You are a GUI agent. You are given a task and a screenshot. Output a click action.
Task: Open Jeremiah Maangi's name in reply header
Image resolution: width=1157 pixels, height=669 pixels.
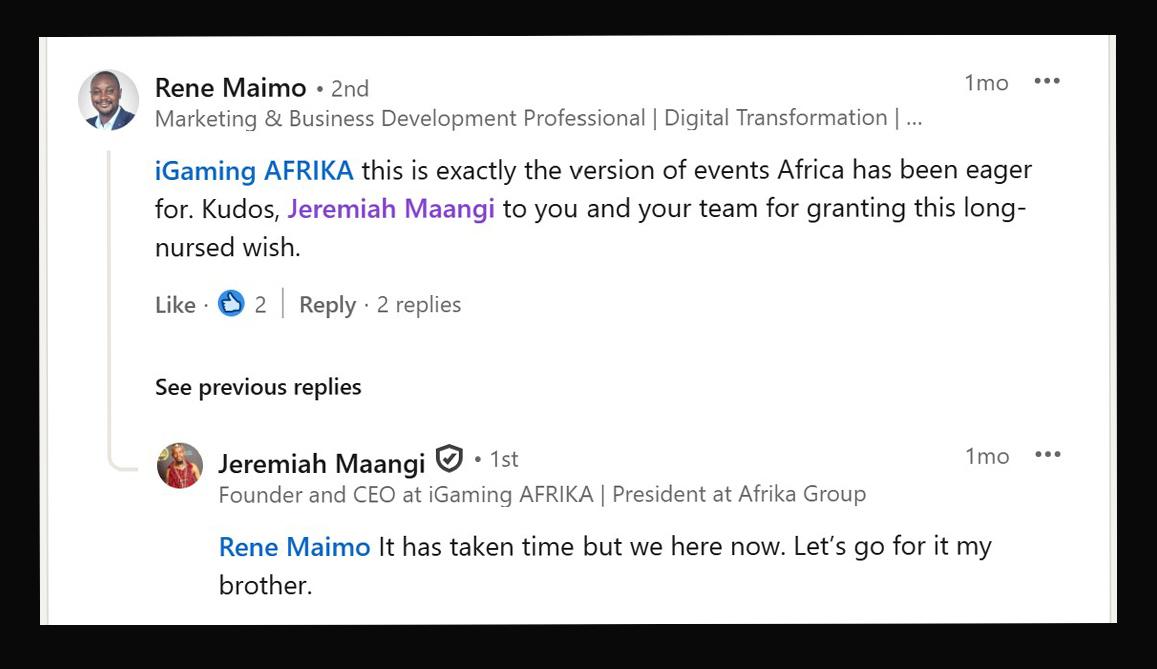pos(321,462)
